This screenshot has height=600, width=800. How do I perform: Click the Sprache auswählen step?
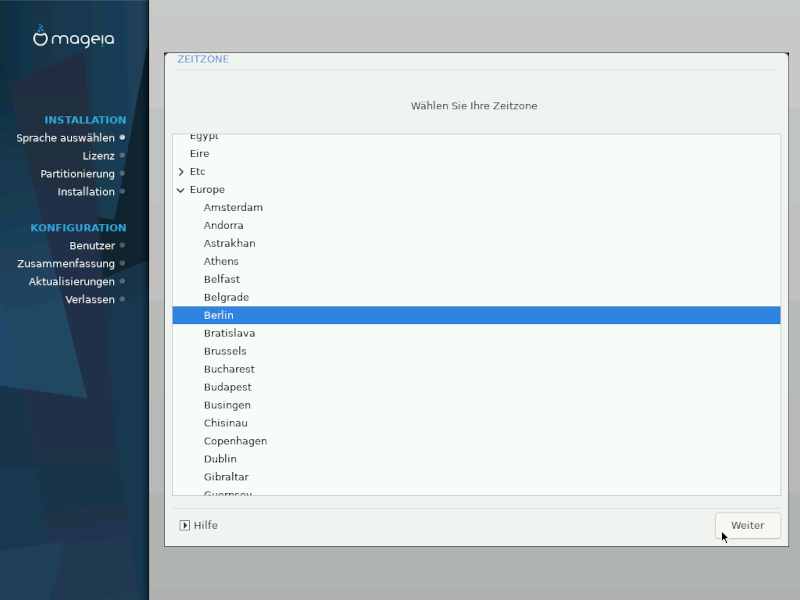(x=65, y=138)
